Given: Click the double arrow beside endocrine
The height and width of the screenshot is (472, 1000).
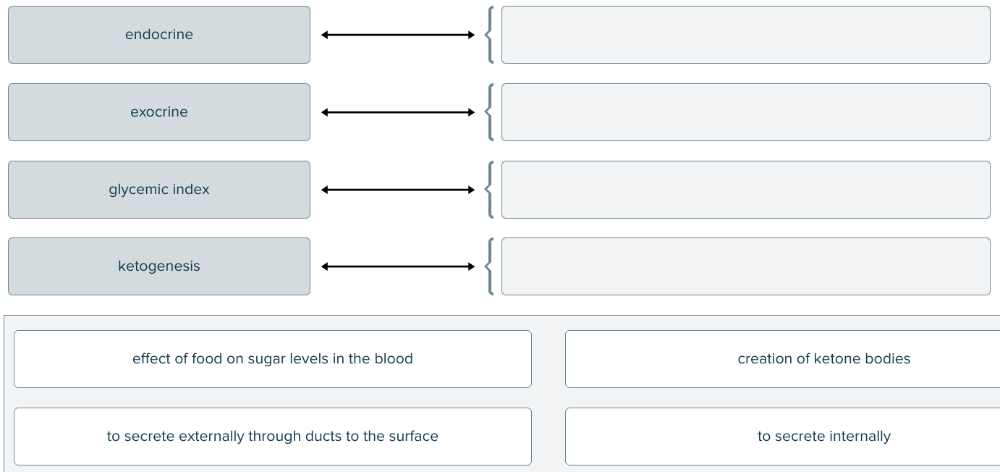Looking at the screenshot, I should click(397, 35).
